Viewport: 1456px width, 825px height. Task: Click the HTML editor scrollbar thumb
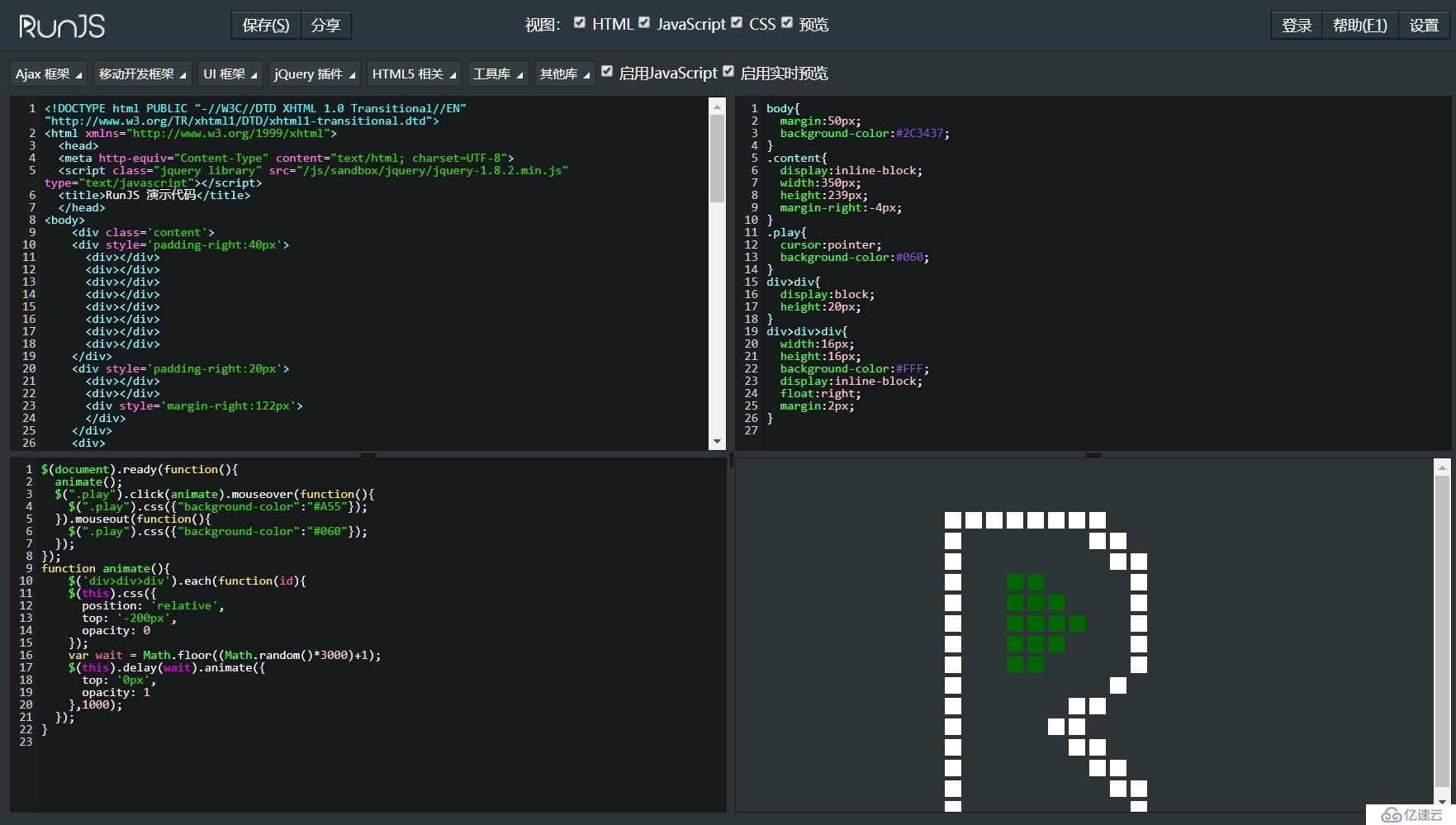pos(717,157)
